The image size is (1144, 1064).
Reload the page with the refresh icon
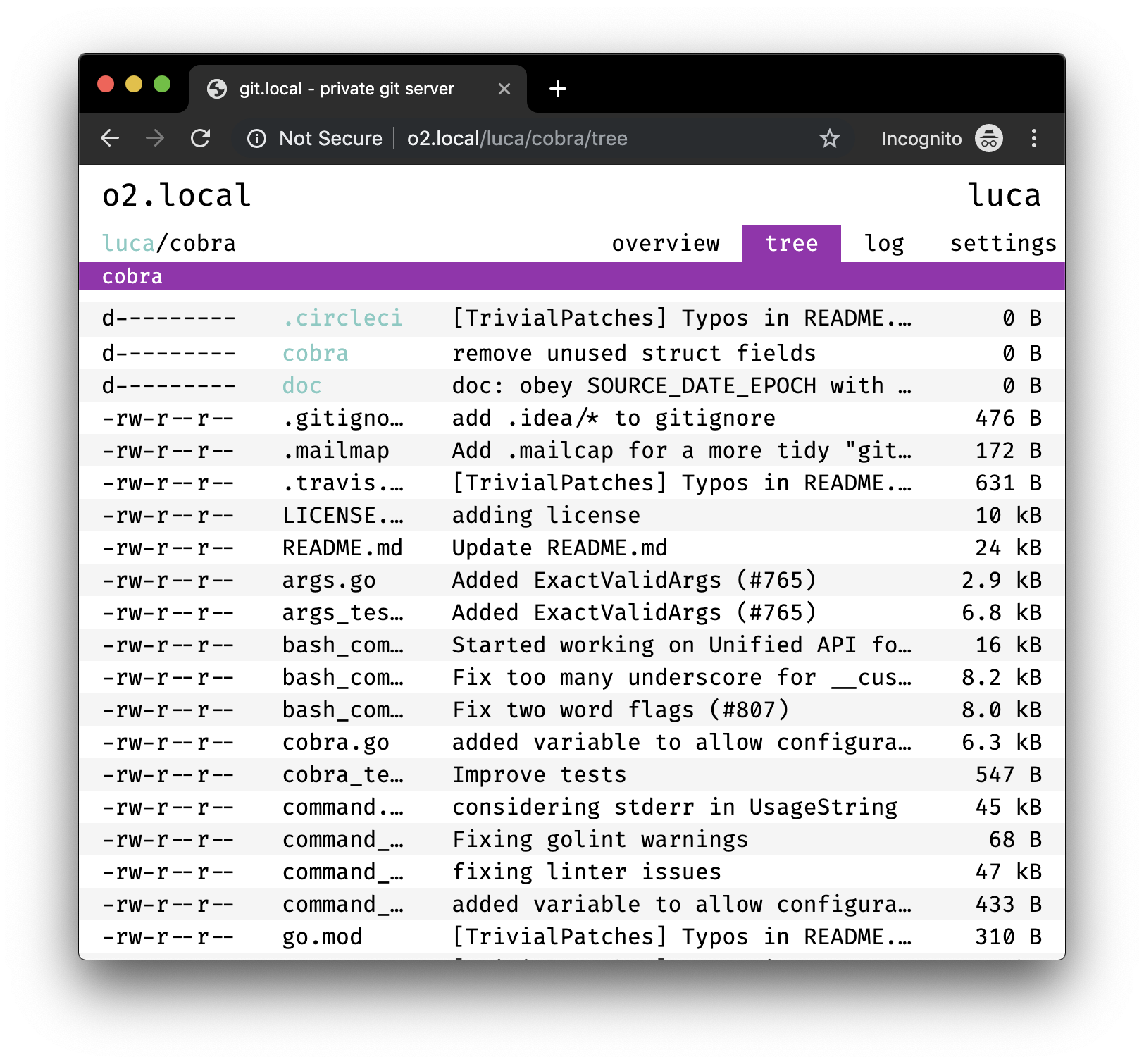pyautogui.click(x=201, y=138)
